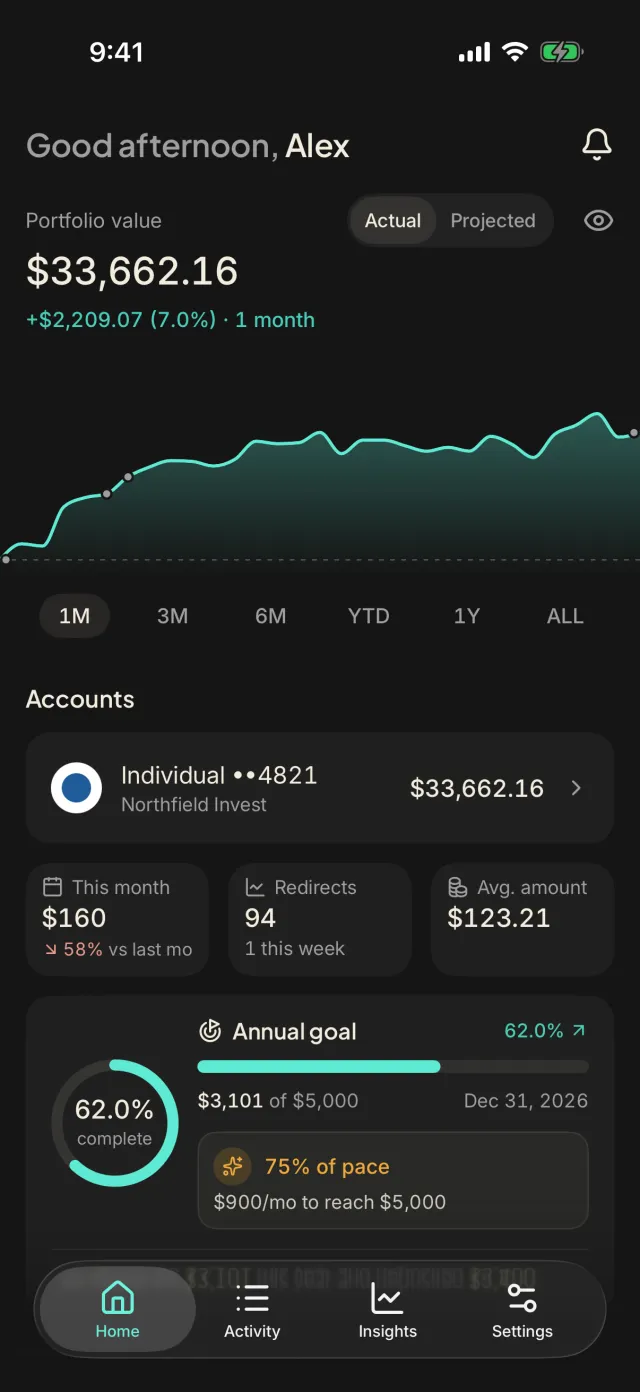Viewport: 640px width, 1392px height.
Task: Open the Redirects 94 card
Action: tap(320, 920)
